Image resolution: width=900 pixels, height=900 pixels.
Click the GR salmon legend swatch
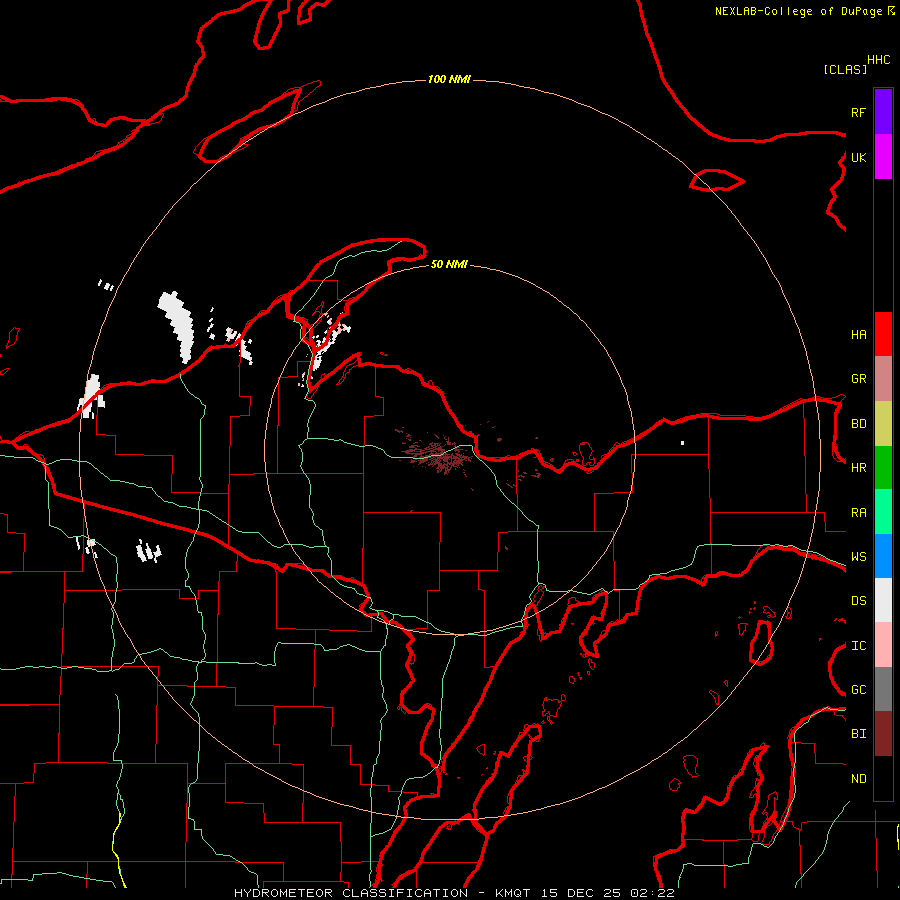[883, 378]
